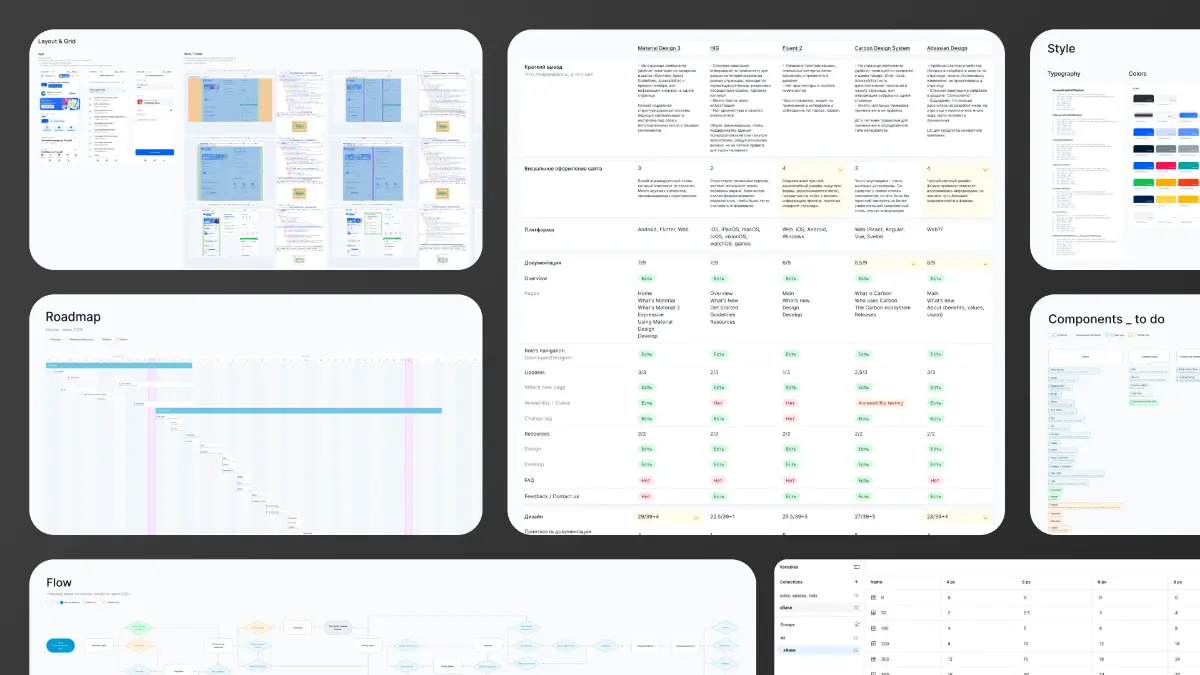The image size is (1200, 675).
Task: Click the crown icon beside Atlassian's 28/39+4 score
Action: 986,517
